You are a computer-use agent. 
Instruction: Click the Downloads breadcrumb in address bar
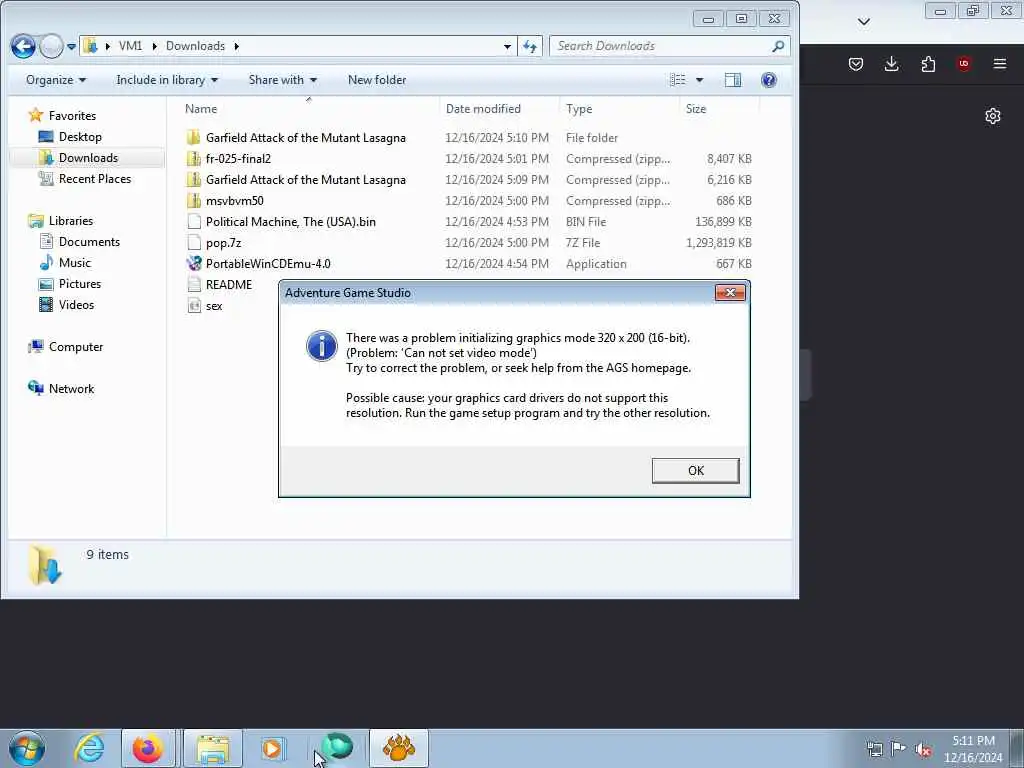195,46
